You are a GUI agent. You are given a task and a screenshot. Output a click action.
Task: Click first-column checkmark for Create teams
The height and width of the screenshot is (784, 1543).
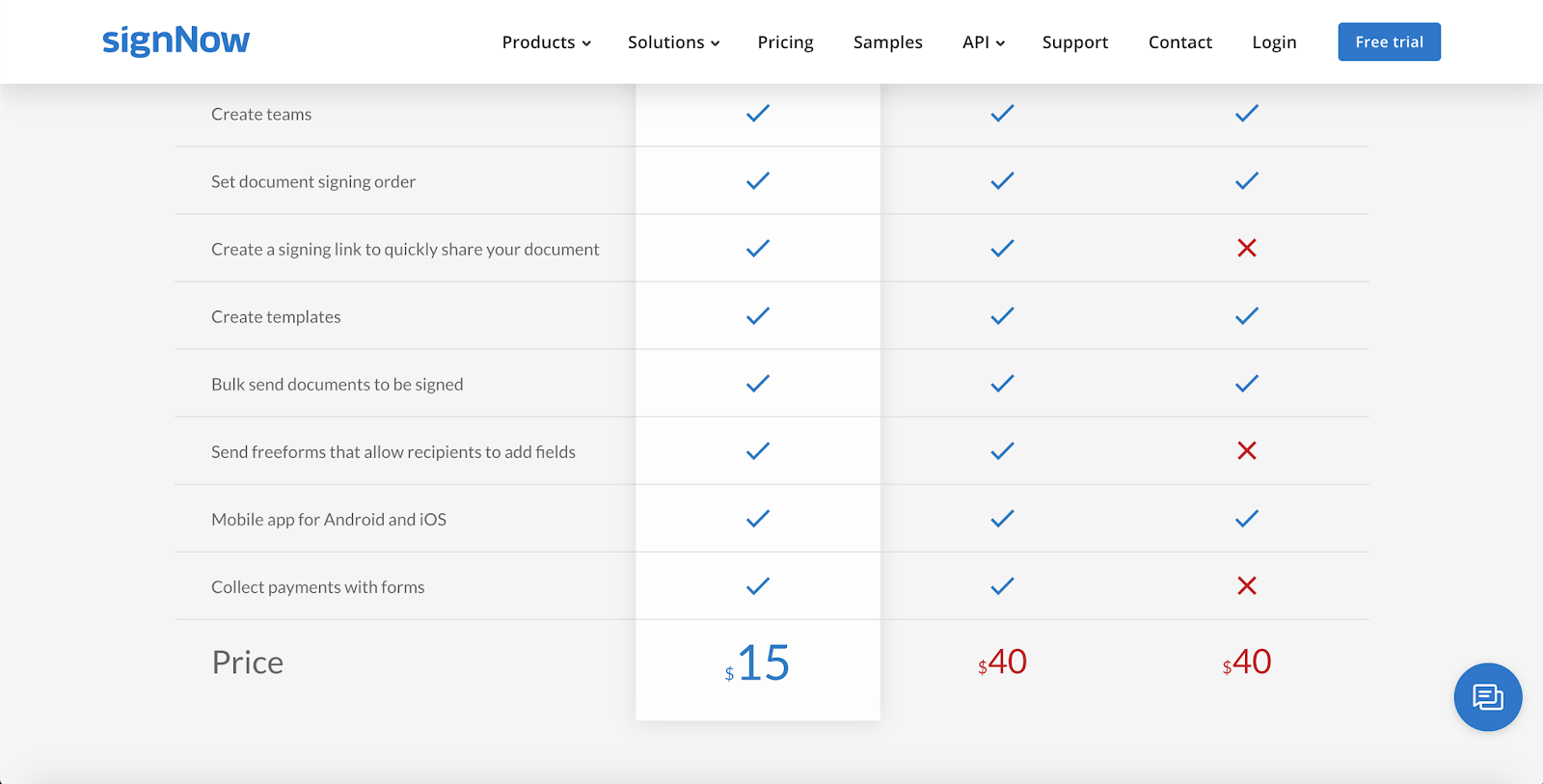(758, 114)
